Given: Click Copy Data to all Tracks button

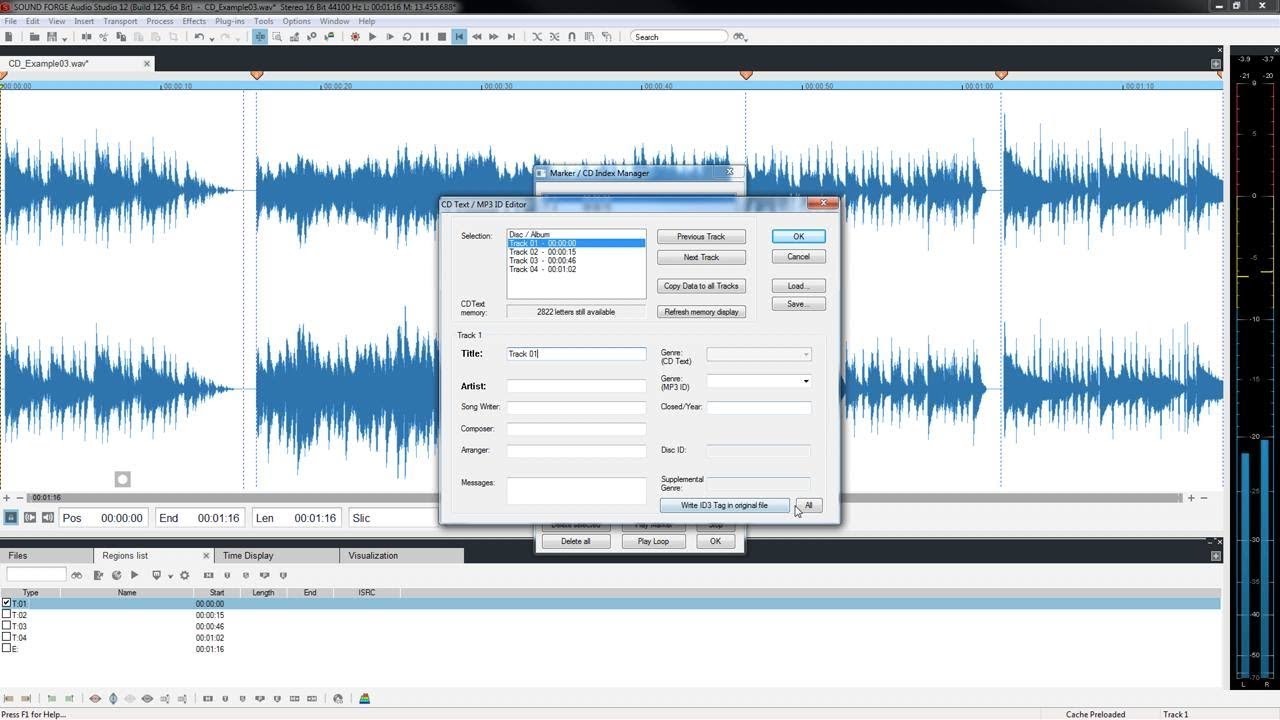Looking at the screenshot, I should click(x=701, y=286).
